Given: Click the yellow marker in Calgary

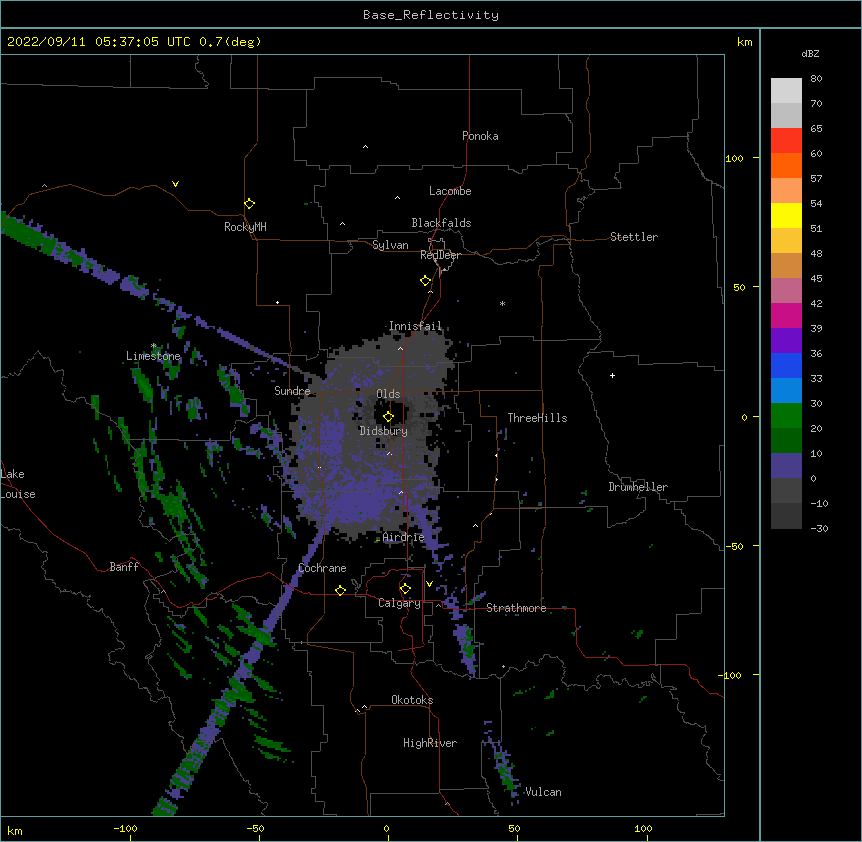Looking at the screenshot, I should 405,589.
